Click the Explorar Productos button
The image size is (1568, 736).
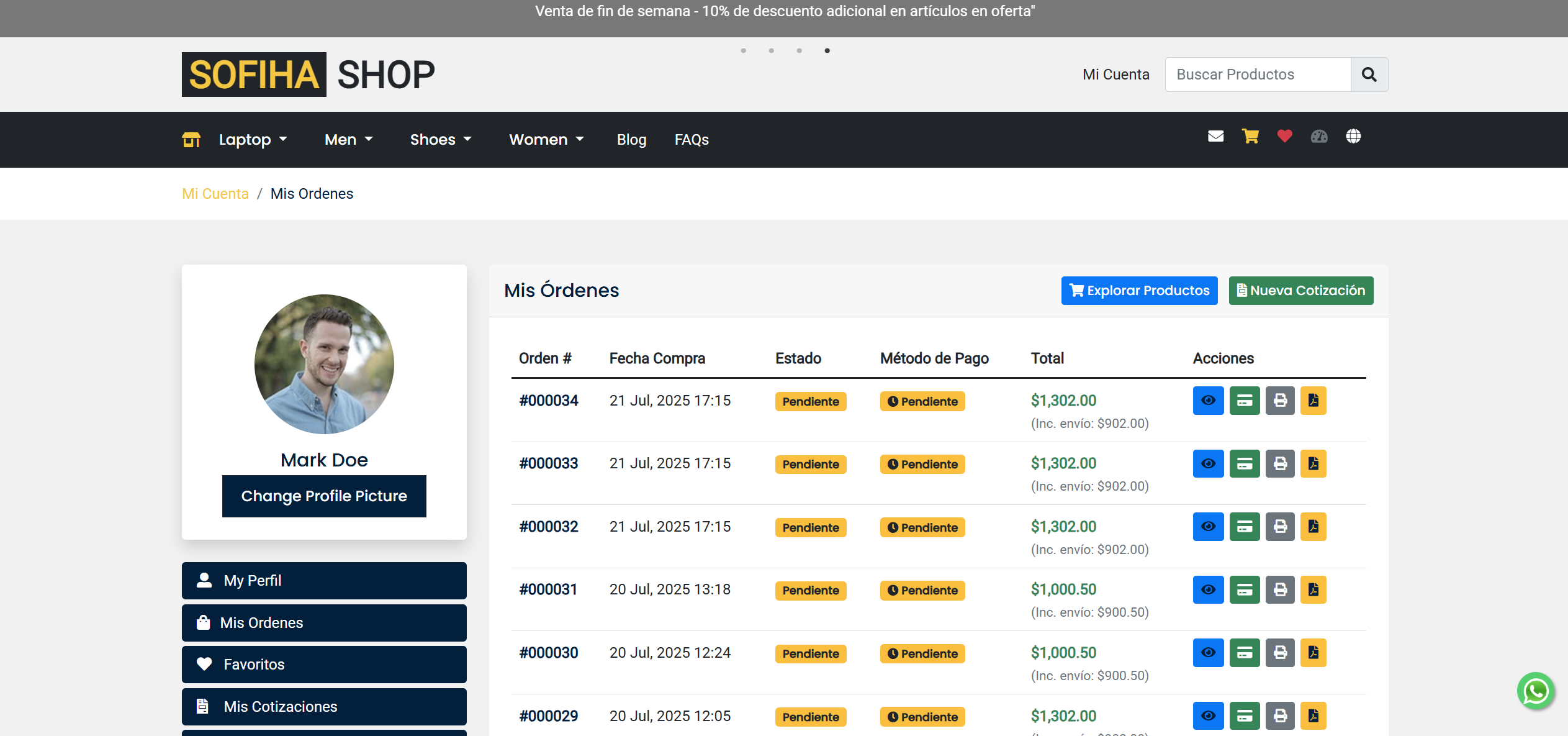click(1139, 291)
